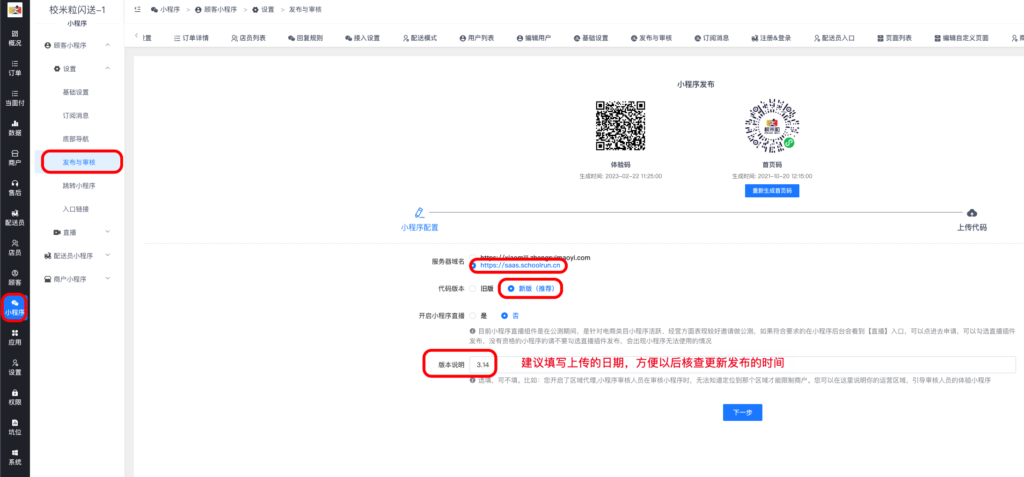Click the 下一步 button
This screenshot has height=477, width=1024.
click(741, 411)
